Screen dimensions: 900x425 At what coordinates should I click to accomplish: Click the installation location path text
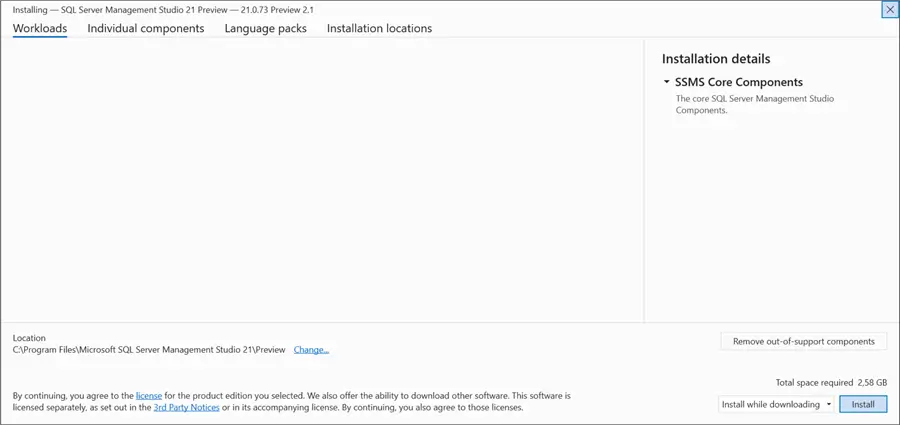(x=149, y=350)
